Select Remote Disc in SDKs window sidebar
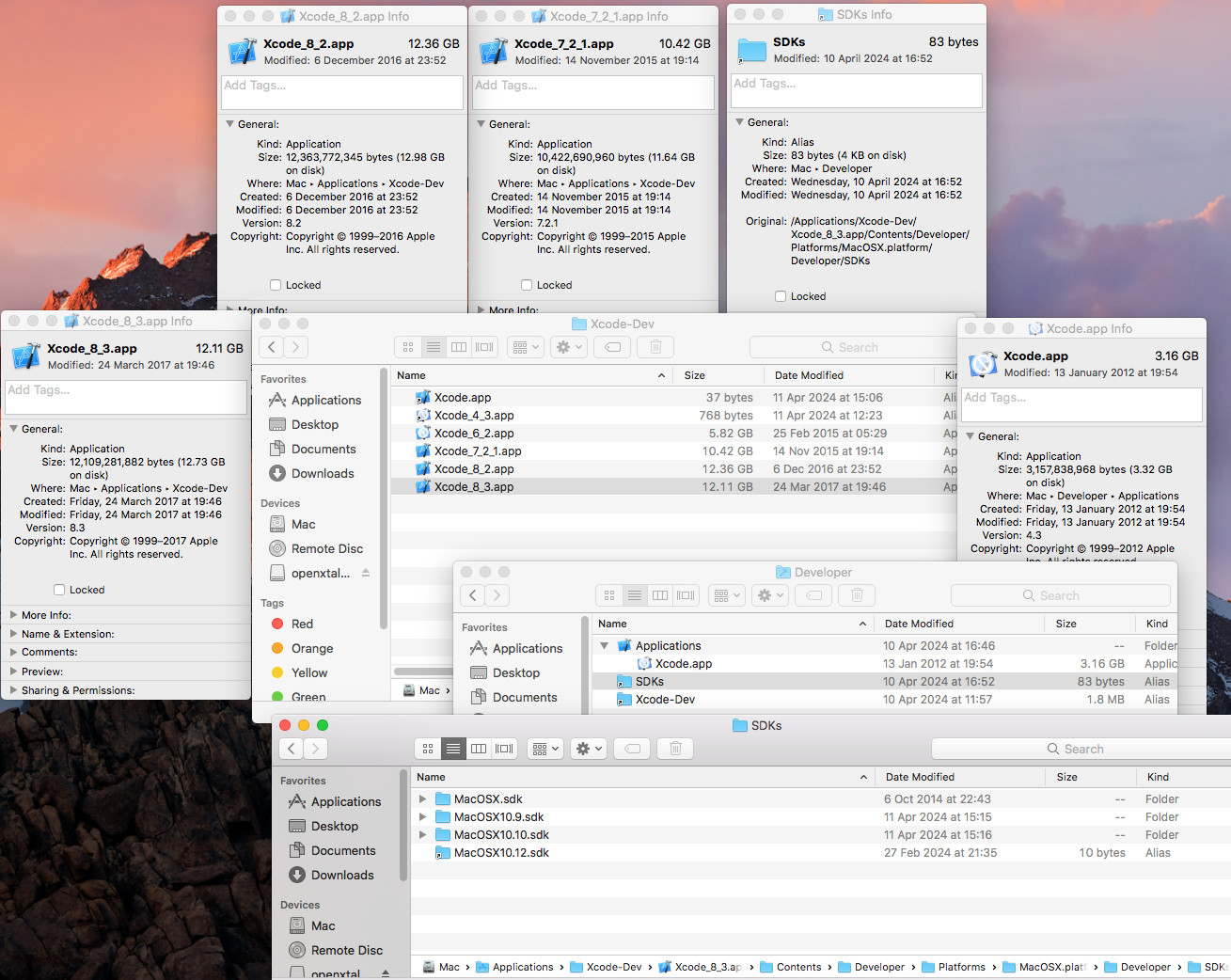The height and width of the screenshot is (980, 1231). click(x=336, y=950)
